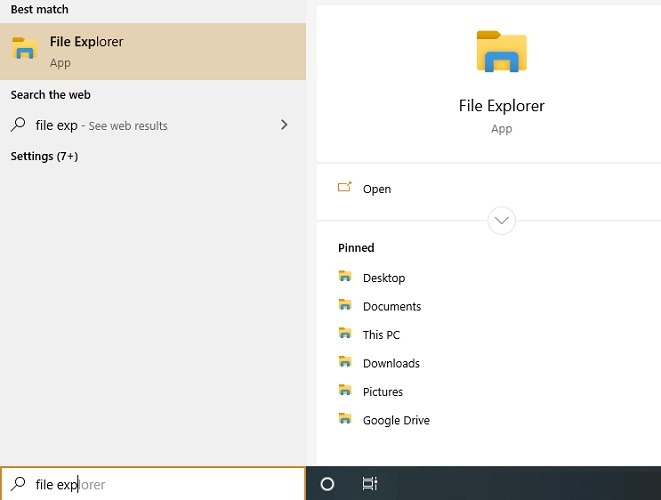661x500 pixels.
Task: Click the Cortana circle on the taskbar
Action: 327,484
